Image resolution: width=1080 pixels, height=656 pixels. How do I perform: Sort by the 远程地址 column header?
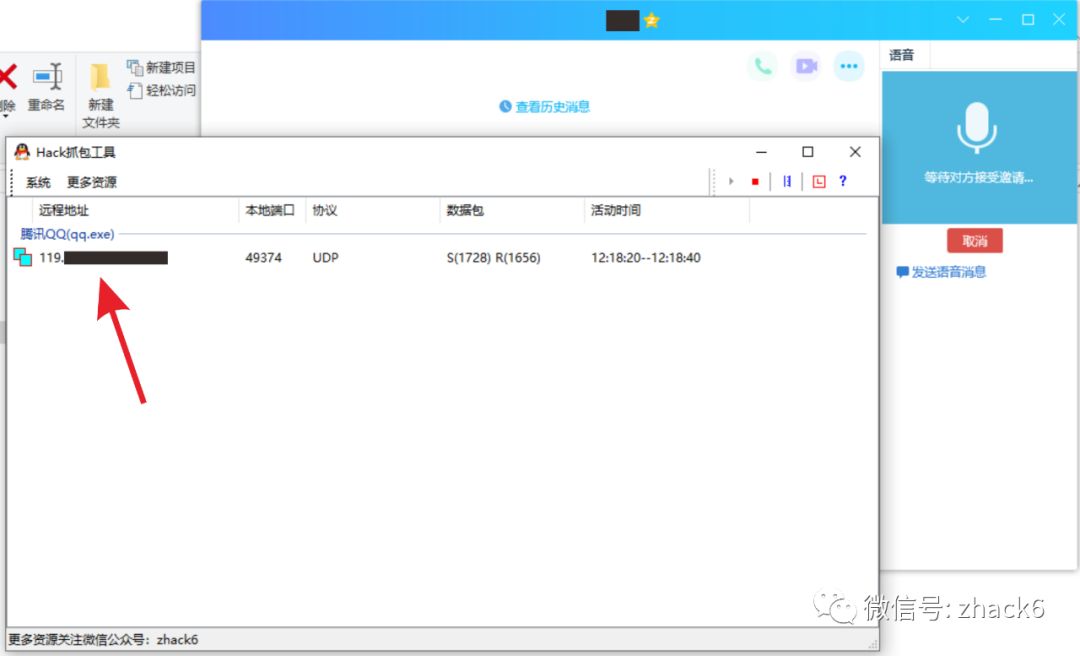[x=136, y=210]
